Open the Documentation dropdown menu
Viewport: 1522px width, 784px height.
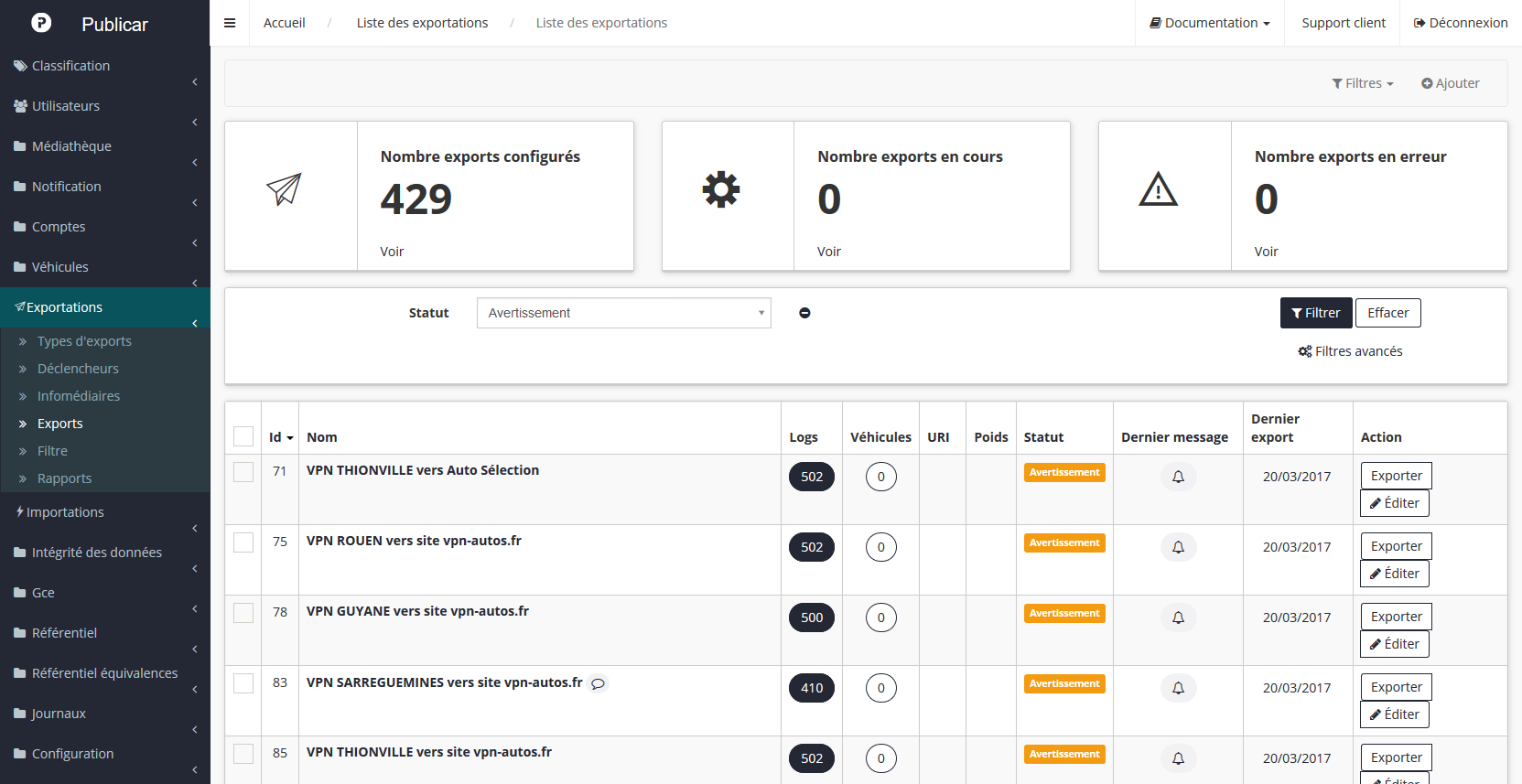tap(1209, 23)
